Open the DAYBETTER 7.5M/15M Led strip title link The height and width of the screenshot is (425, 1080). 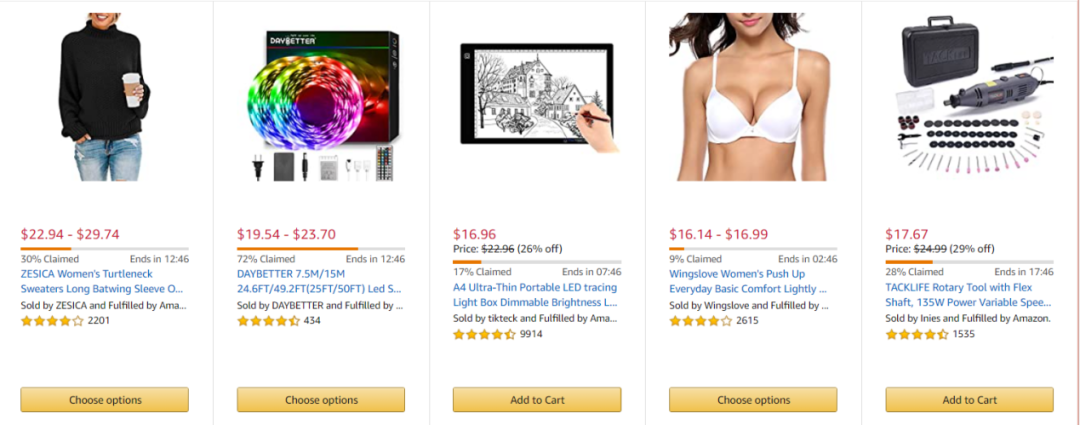point(320,281)
